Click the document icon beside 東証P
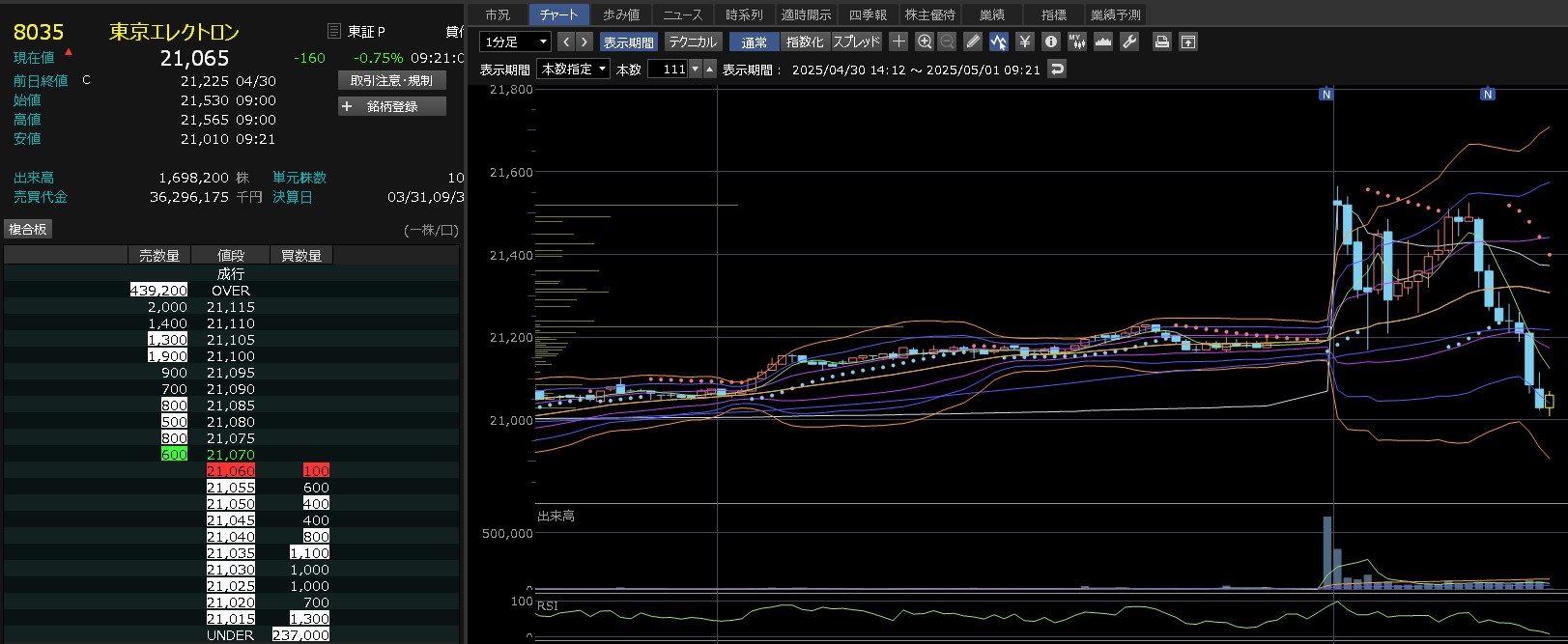This screenshot has width=1568, height=644. pyautogui.click(x=334, y=32)
